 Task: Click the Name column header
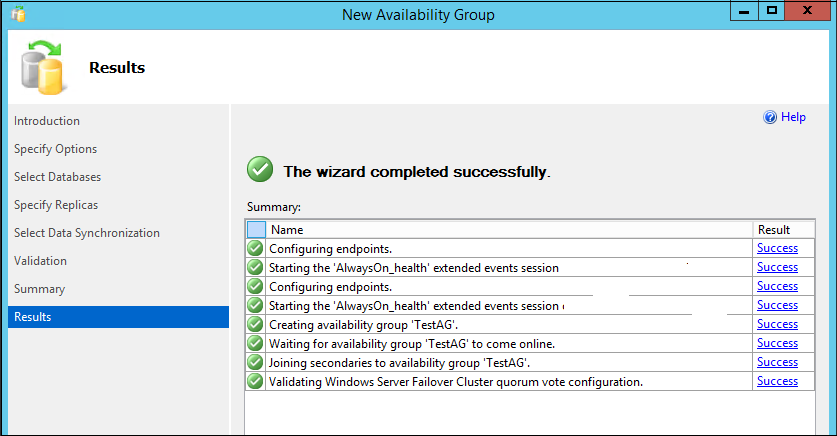pyautogui.click(x=510, y=230)
